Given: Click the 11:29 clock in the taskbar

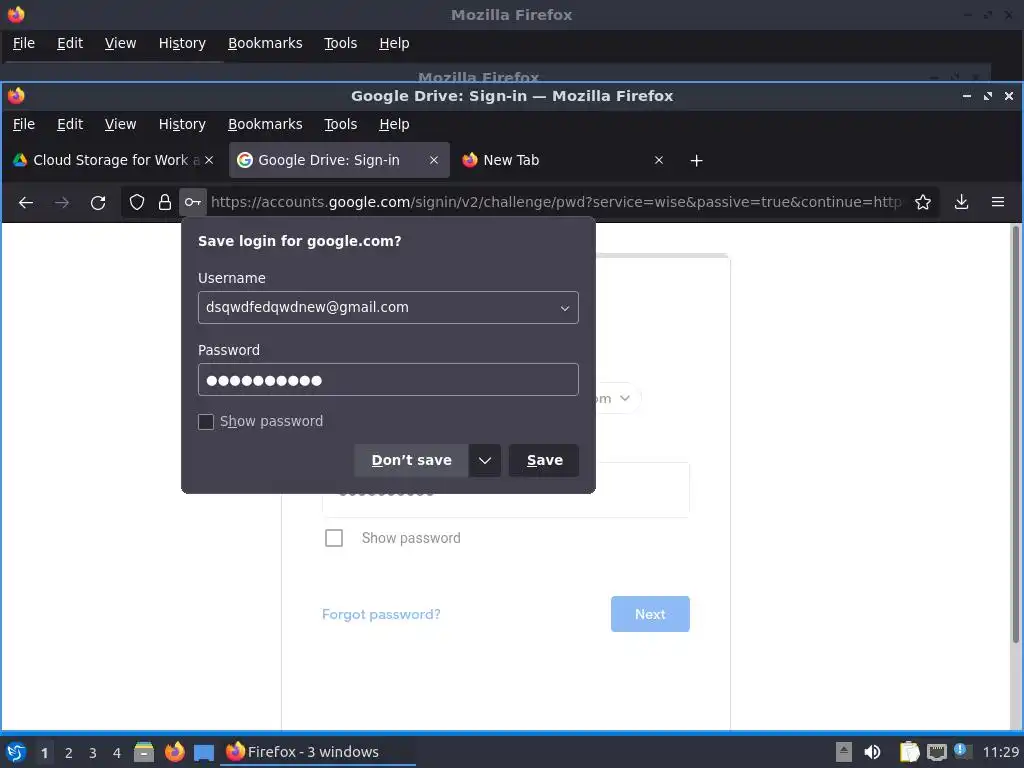Looking at the screenshot, I should [1000, 752].
